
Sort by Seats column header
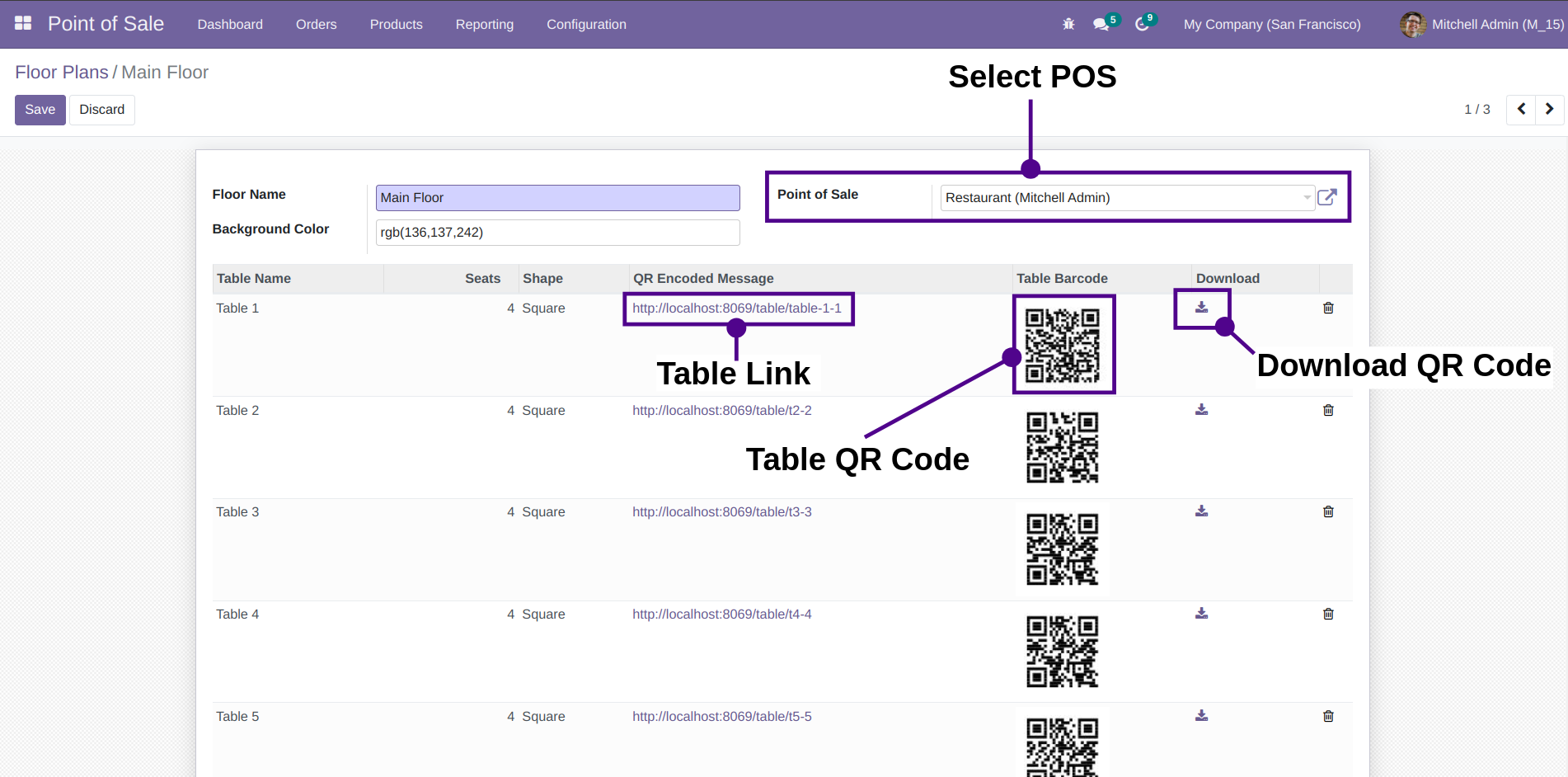click(x=450, y=279)
